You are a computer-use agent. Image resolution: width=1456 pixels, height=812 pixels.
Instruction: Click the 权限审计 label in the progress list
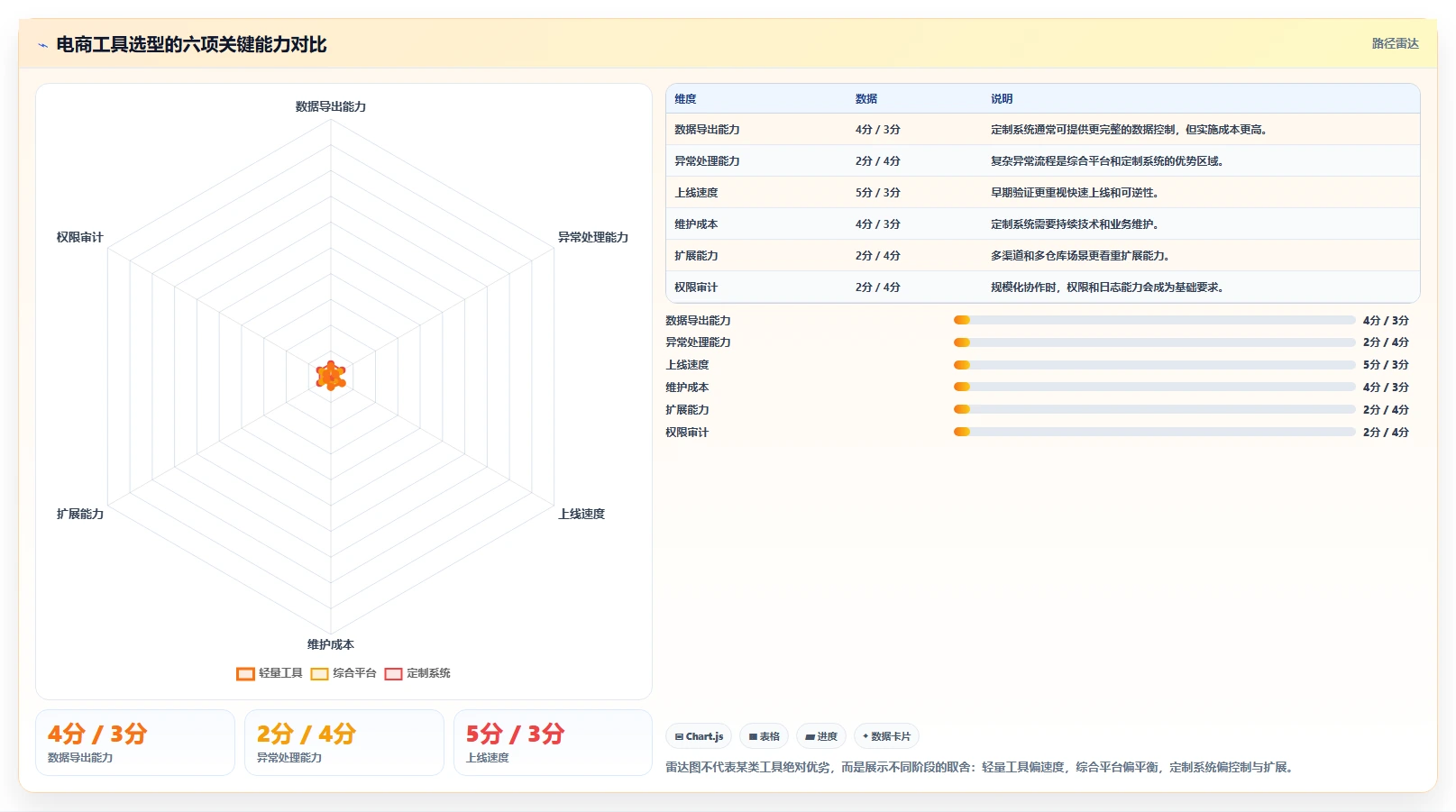coord(687,433)
